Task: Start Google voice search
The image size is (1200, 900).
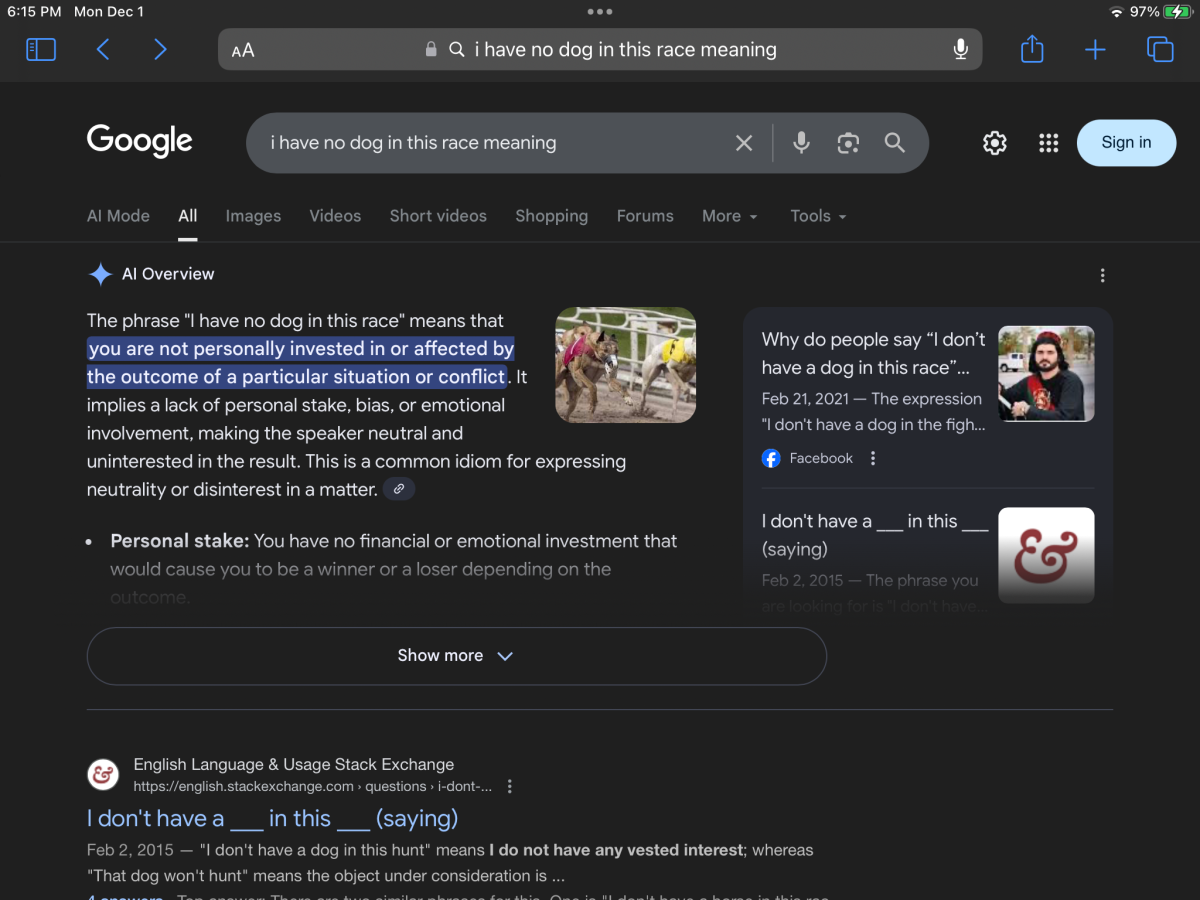Action: [x=801, y=143]
